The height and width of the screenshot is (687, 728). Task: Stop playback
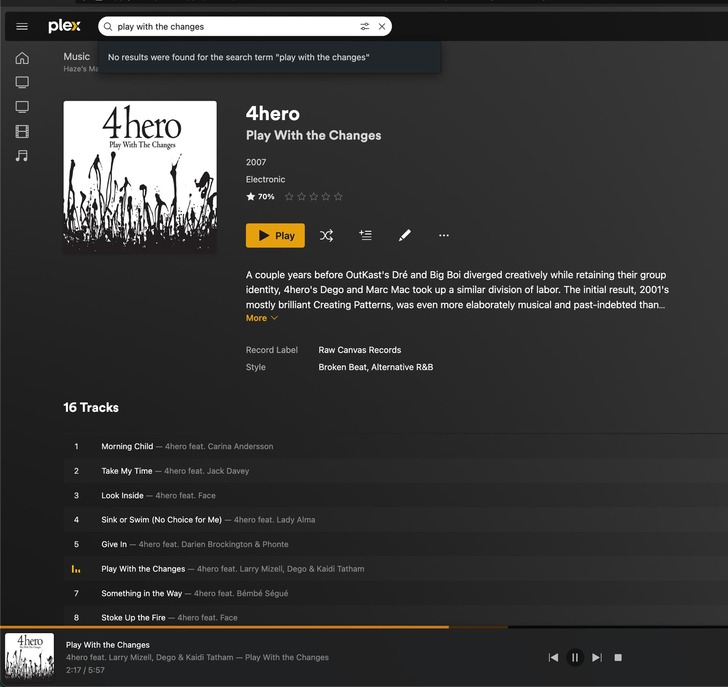coord(618,657)
